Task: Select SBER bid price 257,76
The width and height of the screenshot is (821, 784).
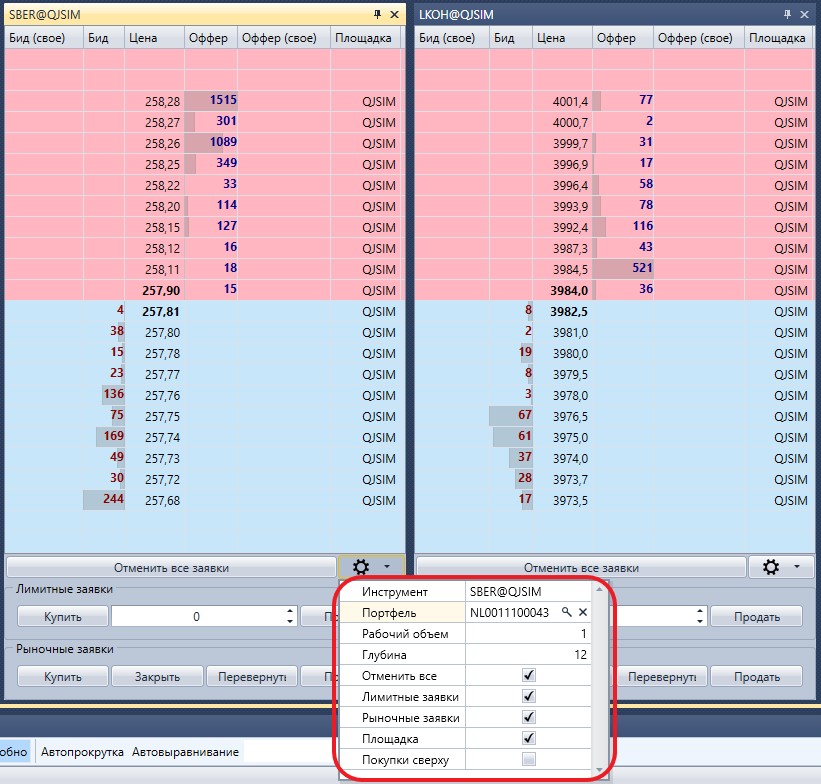Action: click(162, 395)
